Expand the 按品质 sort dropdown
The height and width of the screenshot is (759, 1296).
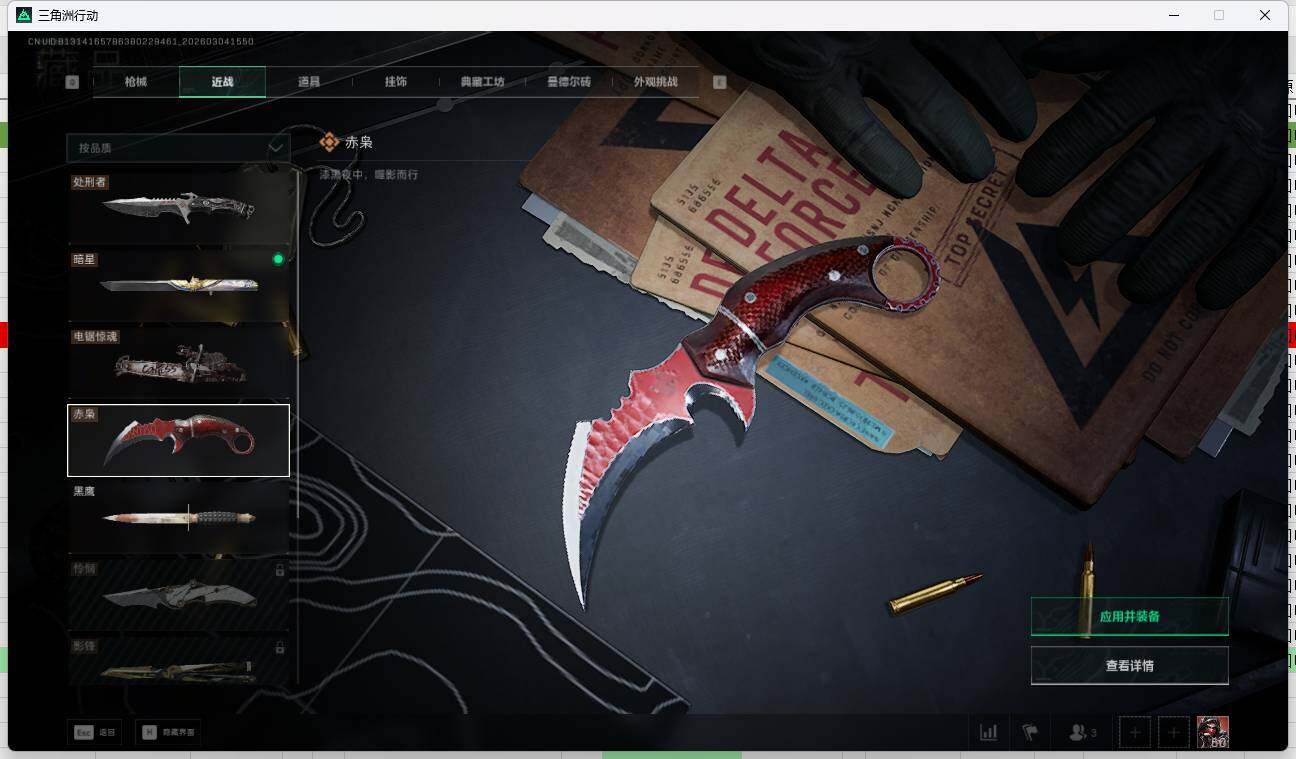(178, 147)
